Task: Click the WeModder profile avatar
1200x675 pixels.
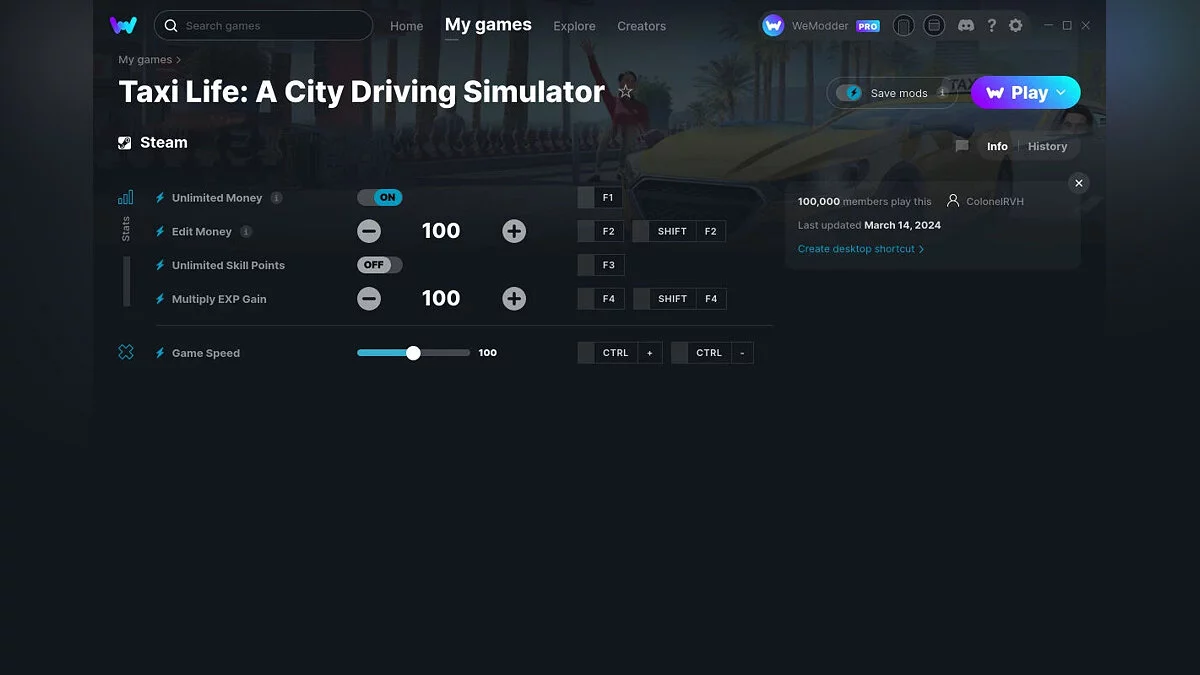Action: pos(773,26)
